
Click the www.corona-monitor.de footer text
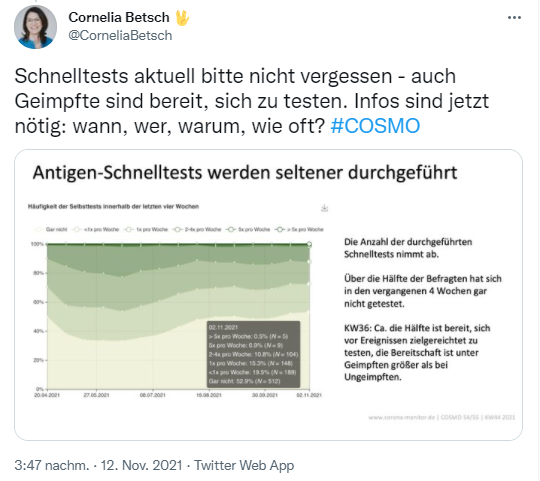(402, 417)
